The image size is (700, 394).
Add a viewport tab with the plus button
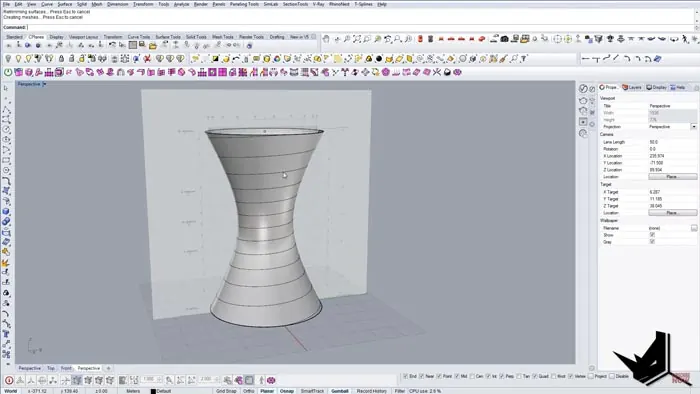coord(108,368)
